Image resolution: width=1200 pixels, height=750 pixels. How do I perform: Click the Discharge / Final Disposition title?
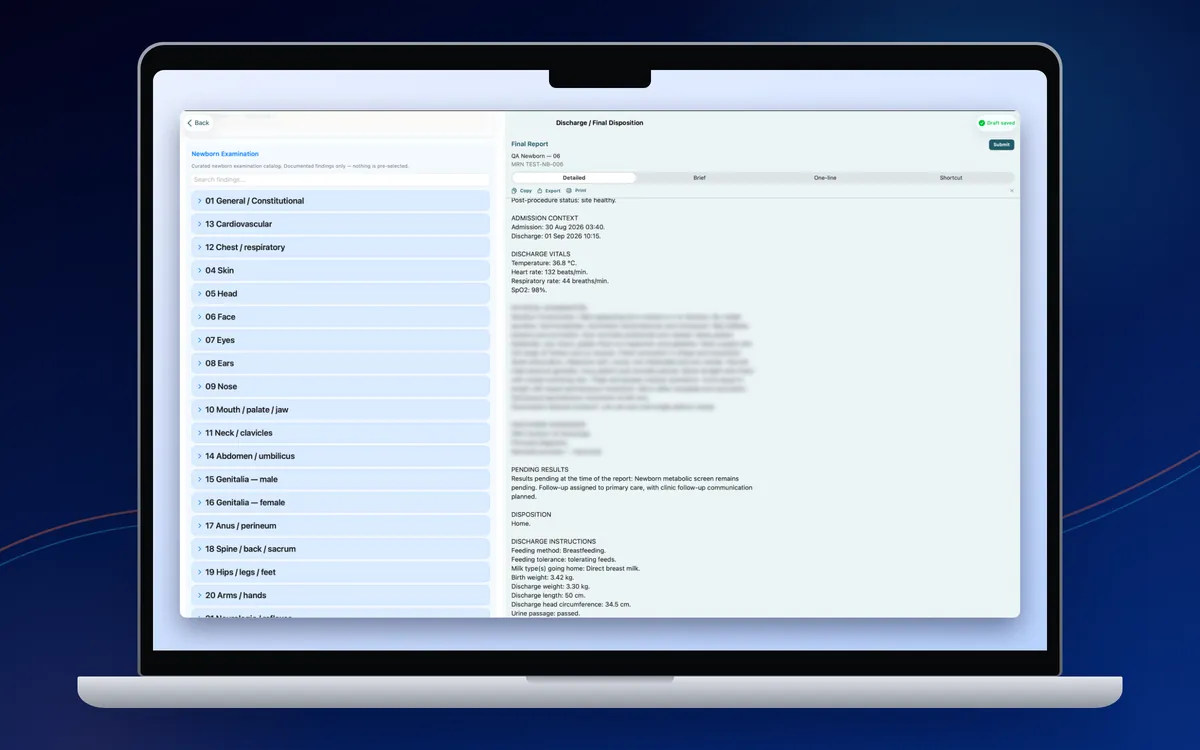[x=600, y=123]
